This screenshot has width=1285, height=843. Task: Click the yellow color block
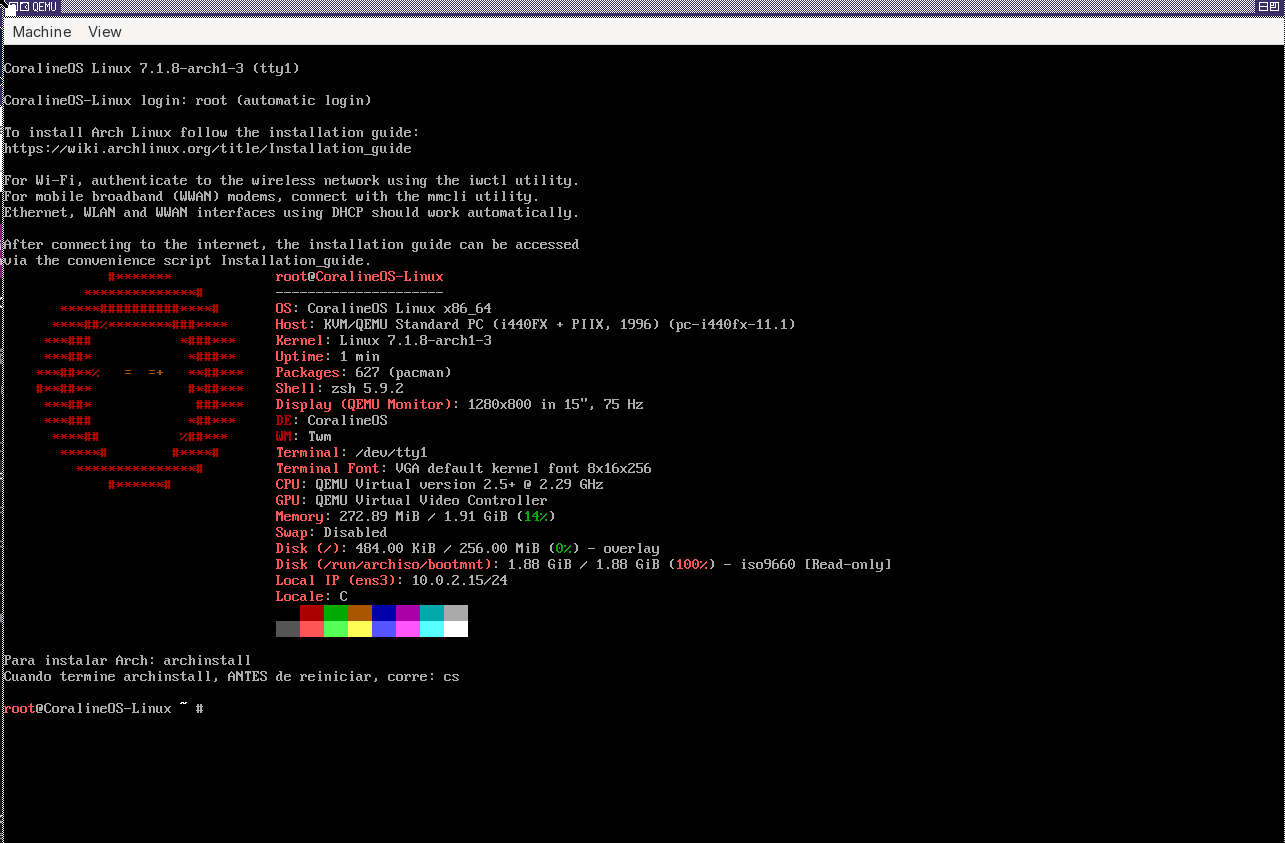360,629
